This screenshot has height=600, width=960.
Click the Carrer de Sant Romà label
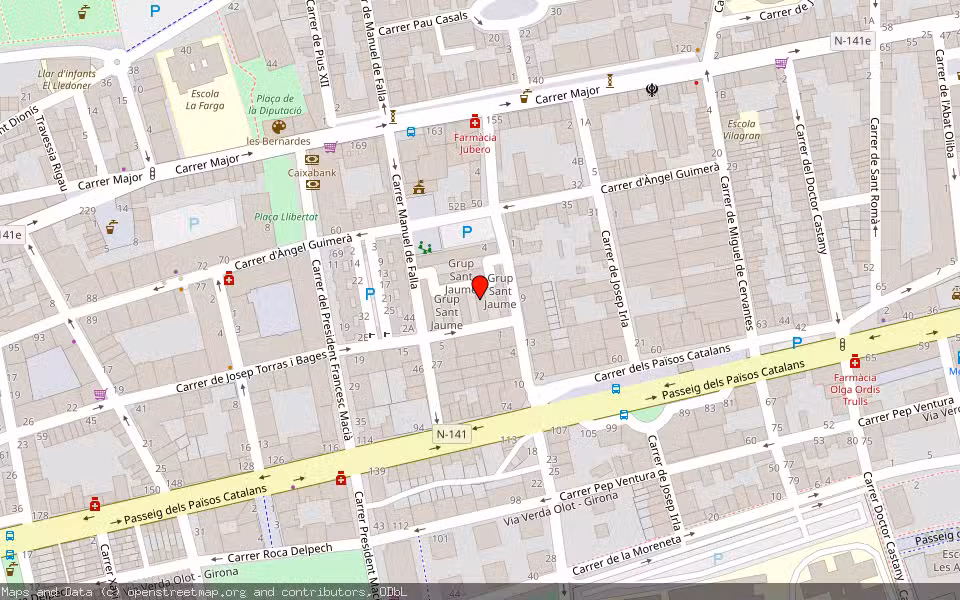pos(875,173)
